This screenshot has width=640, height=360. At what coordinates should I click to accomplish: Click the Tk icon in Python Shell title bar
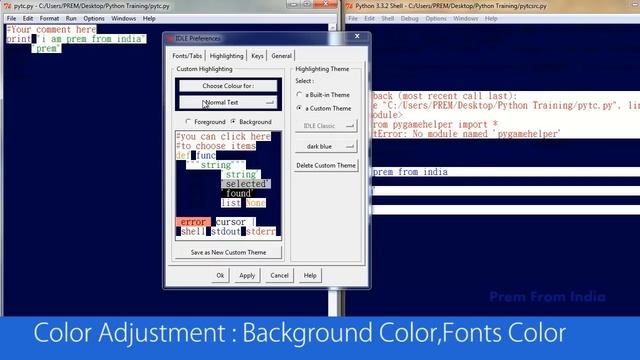pos(349,6)
